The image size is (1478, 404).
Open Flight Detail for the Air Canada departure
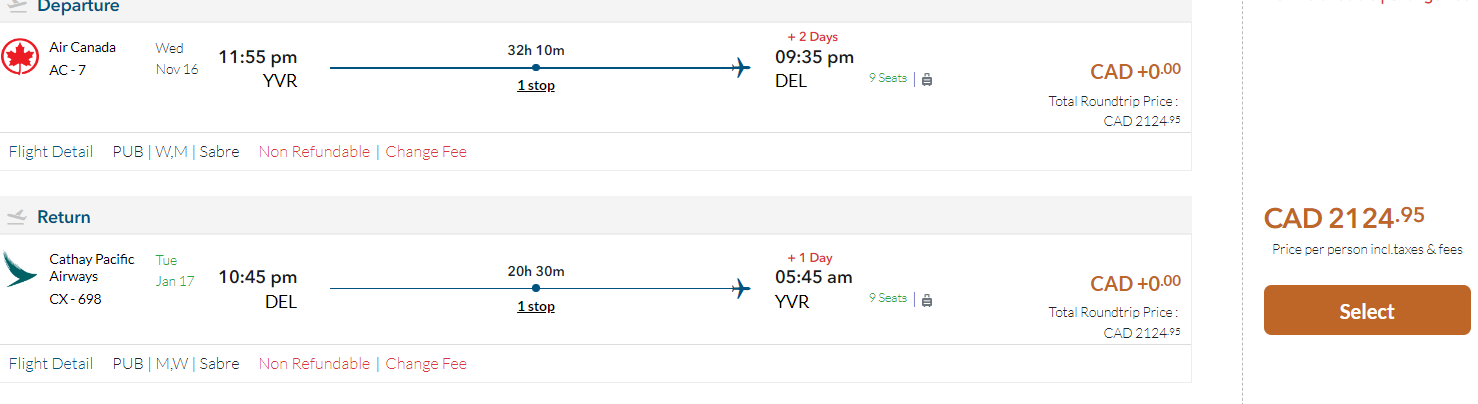pos(51,152)
